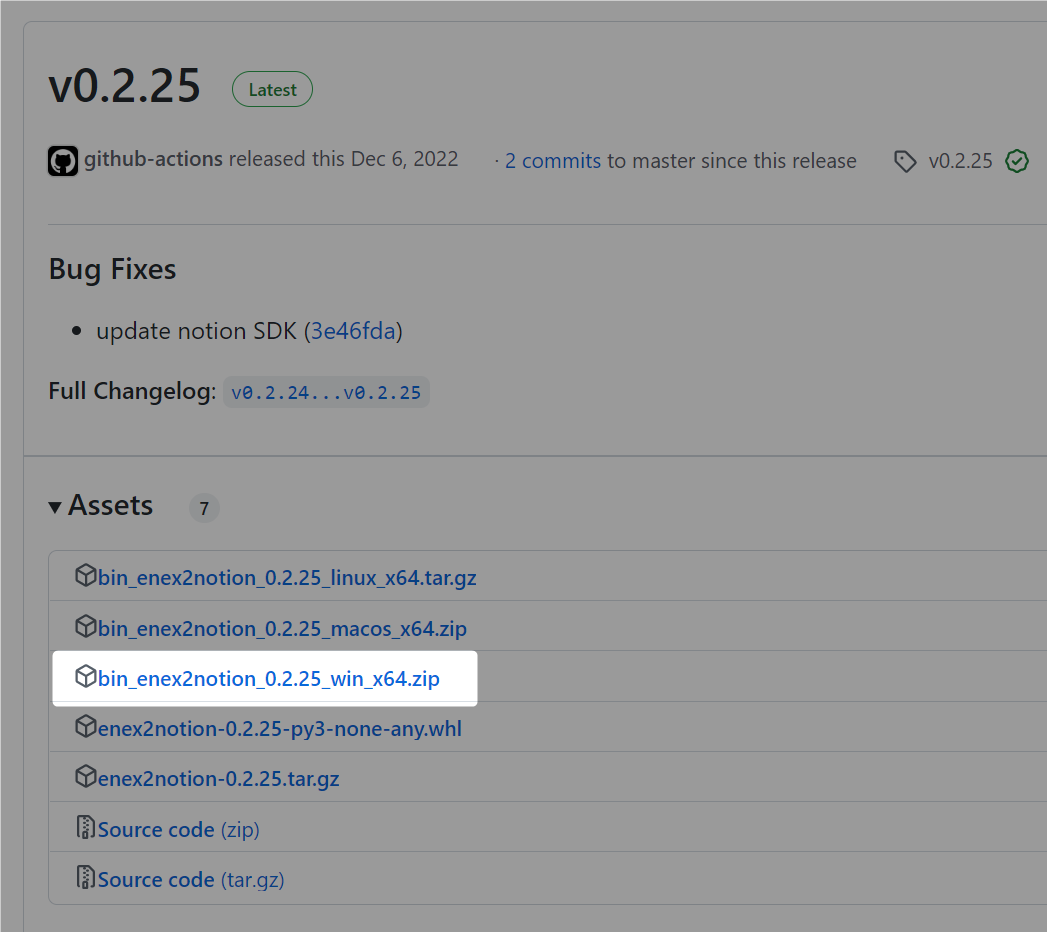Screen dimensions: 1047x932
Task: Open v0.2.24...v0.2.25 changelog comparison
Action: (x=326, y=393)
